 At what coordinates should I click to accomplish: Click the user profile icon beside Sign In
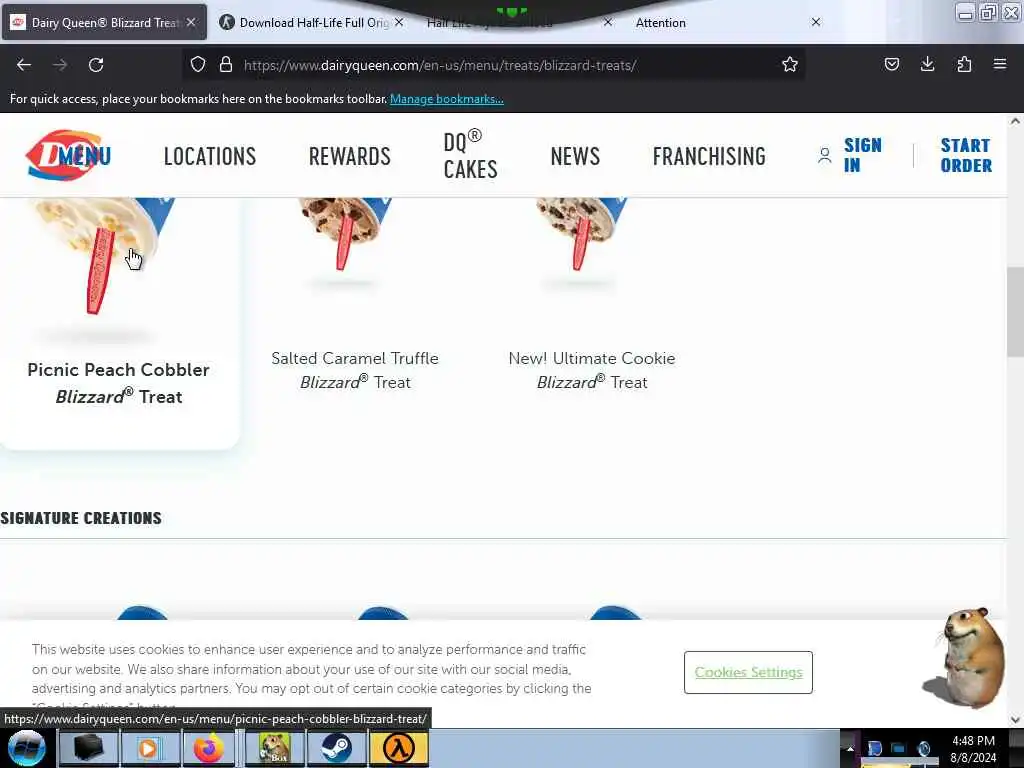(x=824, y=155)
